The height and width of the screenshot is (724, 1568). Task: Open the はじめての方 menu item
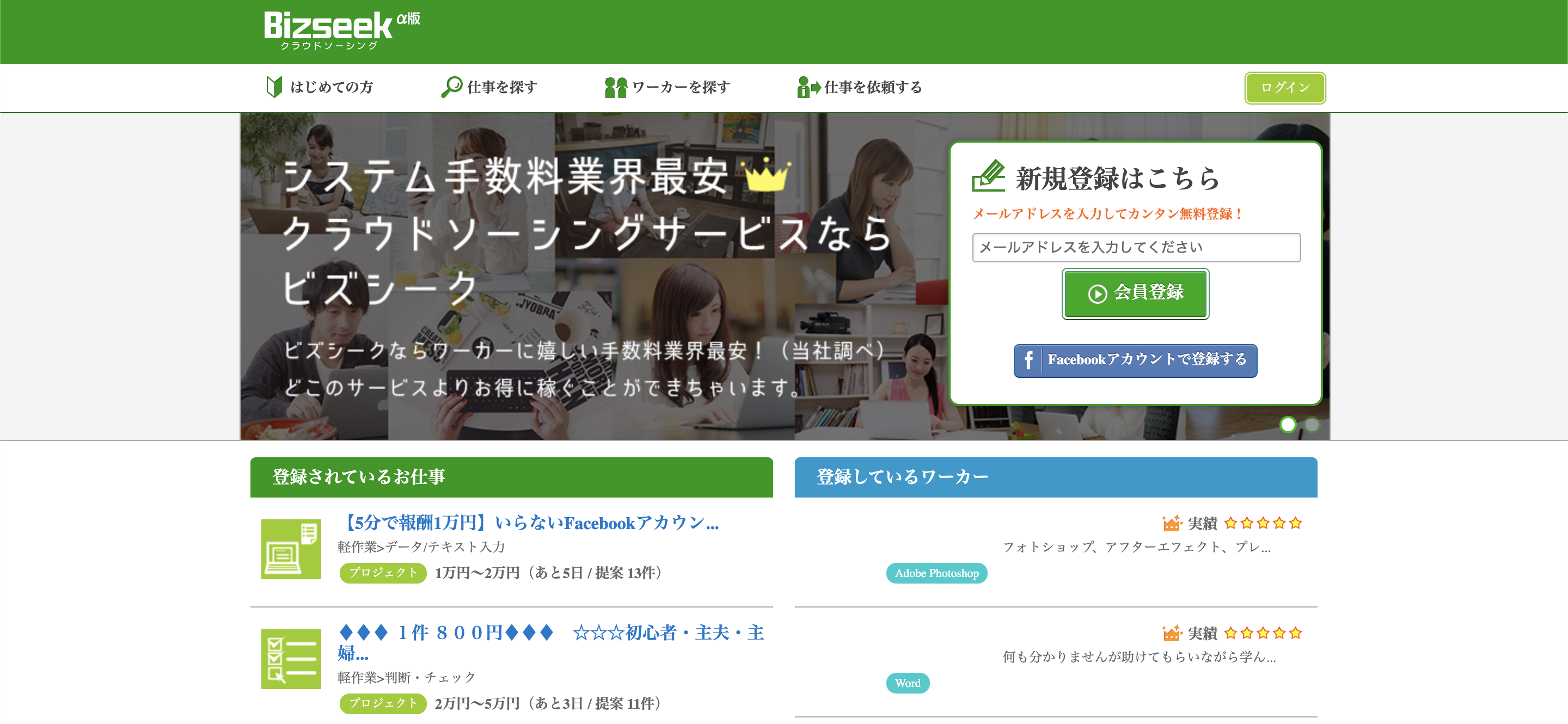[x=331, y=87]
